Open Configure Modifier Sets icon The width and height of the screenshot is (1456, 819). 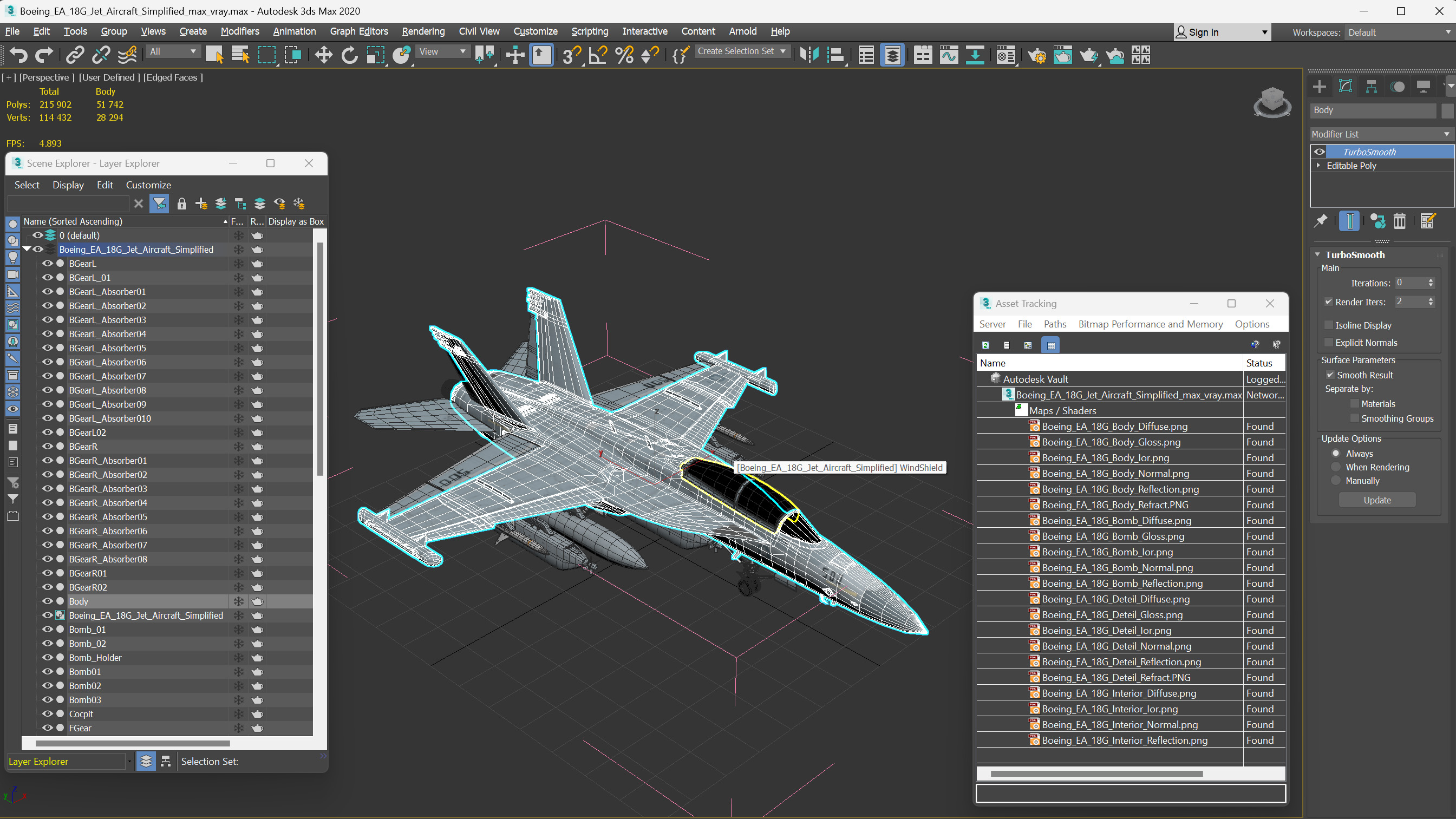coord(1428,221)
